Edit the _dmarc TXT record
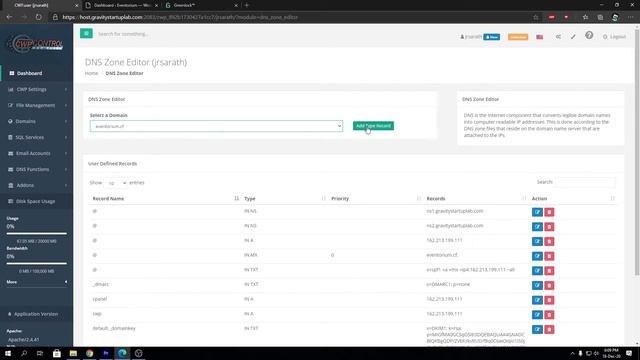The height and width of the screenshot is (360, 640). [537, 285]
